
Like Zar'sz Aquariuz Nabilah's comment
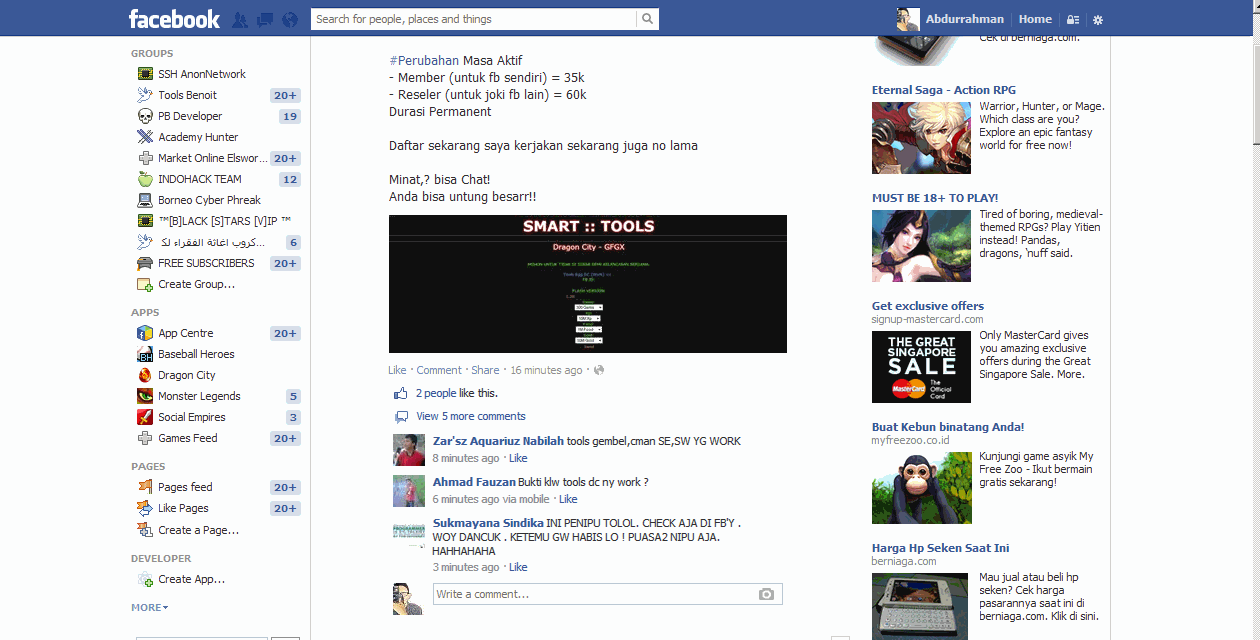pos(518,458)
